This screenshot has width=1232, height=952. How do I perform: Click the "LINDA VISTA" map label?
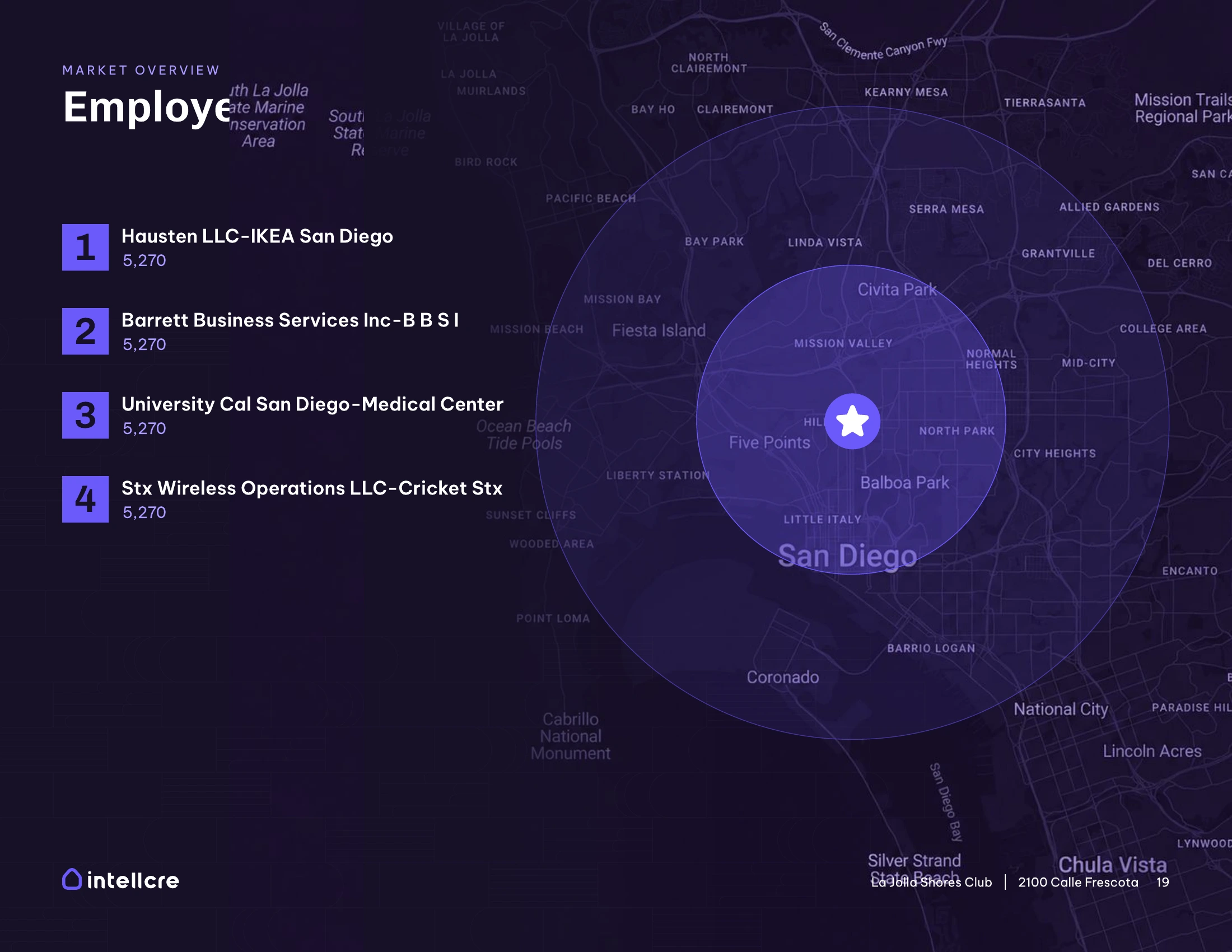click(825, 242)
